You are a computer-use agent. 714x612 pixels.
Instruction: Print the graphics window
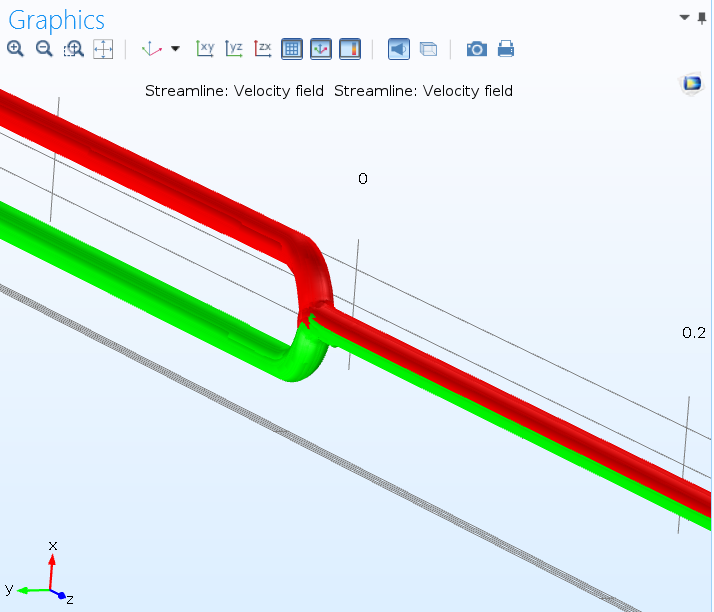(506, 48)
